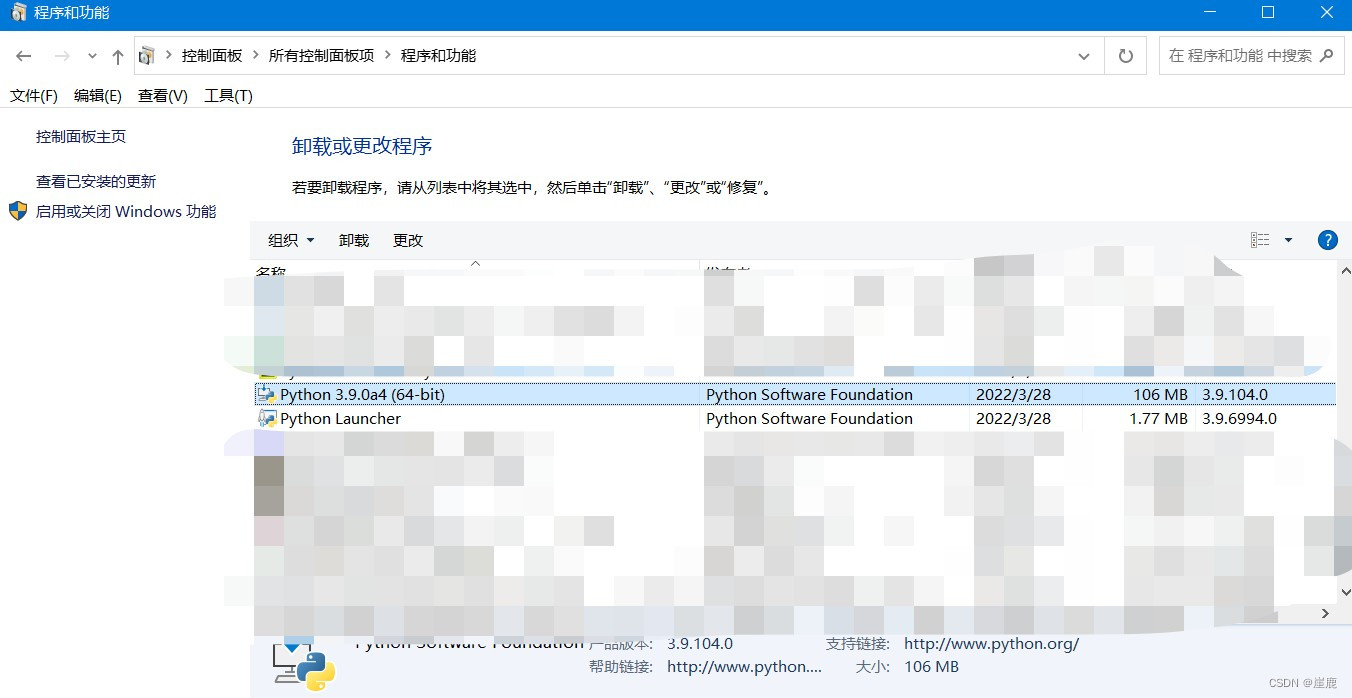Click the date cell in Python Launcher row
The height and width of the screenshot is (698, 1352).
(1013, 418)
